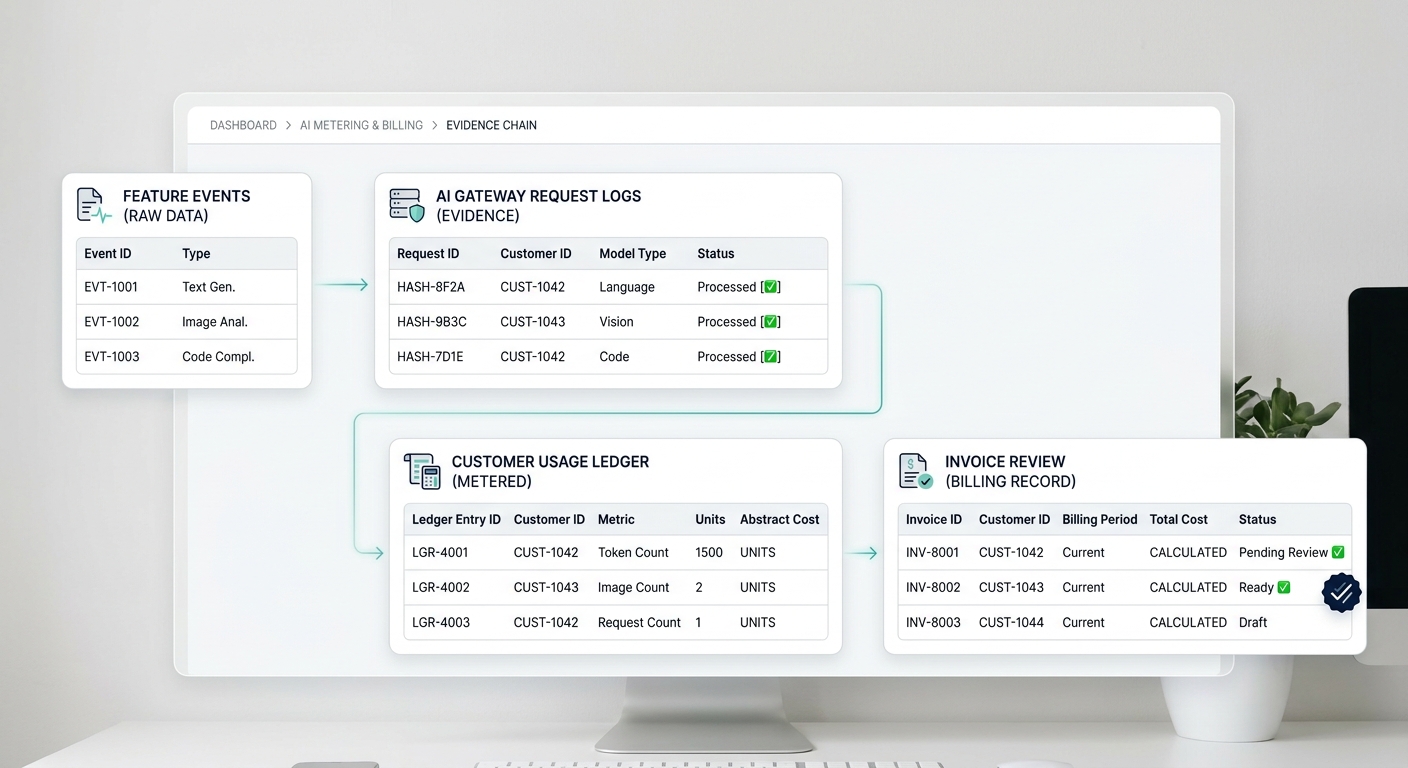Click the arrow from ledger to Invoice Review
Viewport: 1408px width, 768px height.
862,553
